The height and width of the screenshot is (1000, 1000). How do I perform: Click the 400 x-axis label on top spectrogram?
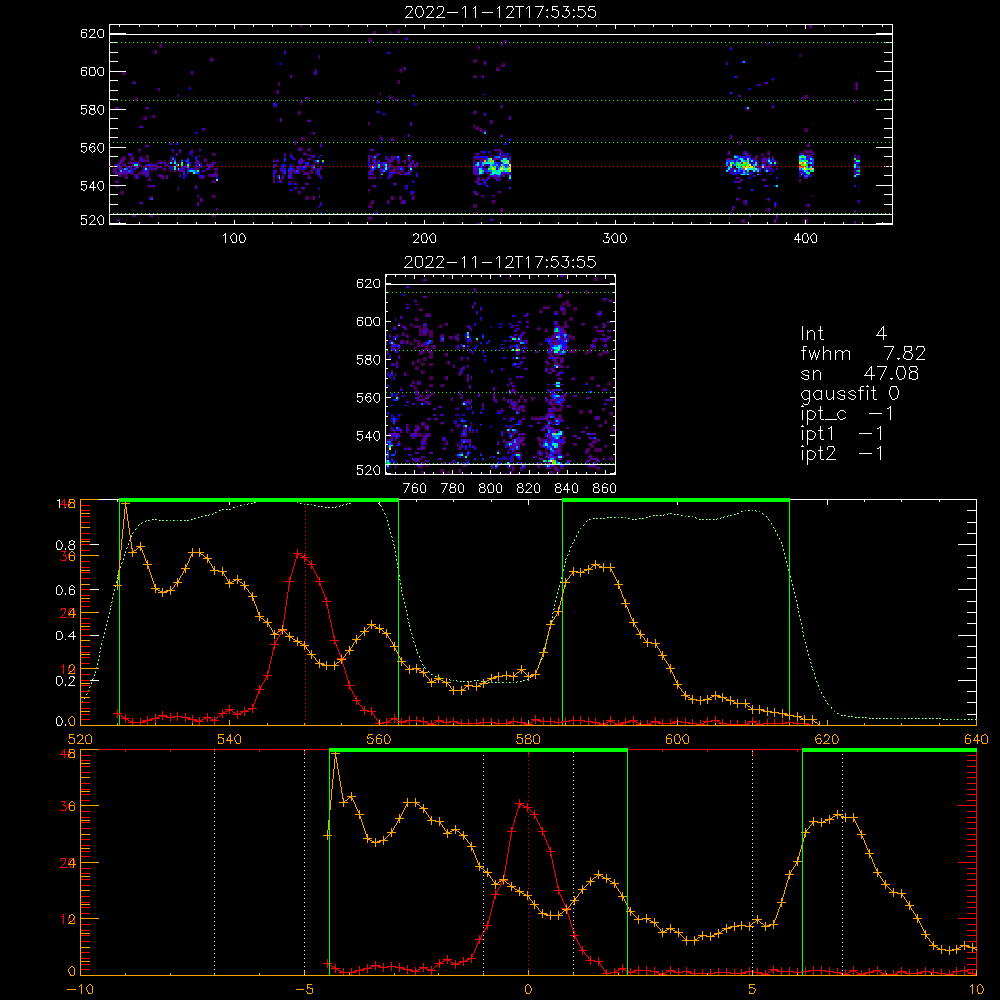(x=805, y=239)
